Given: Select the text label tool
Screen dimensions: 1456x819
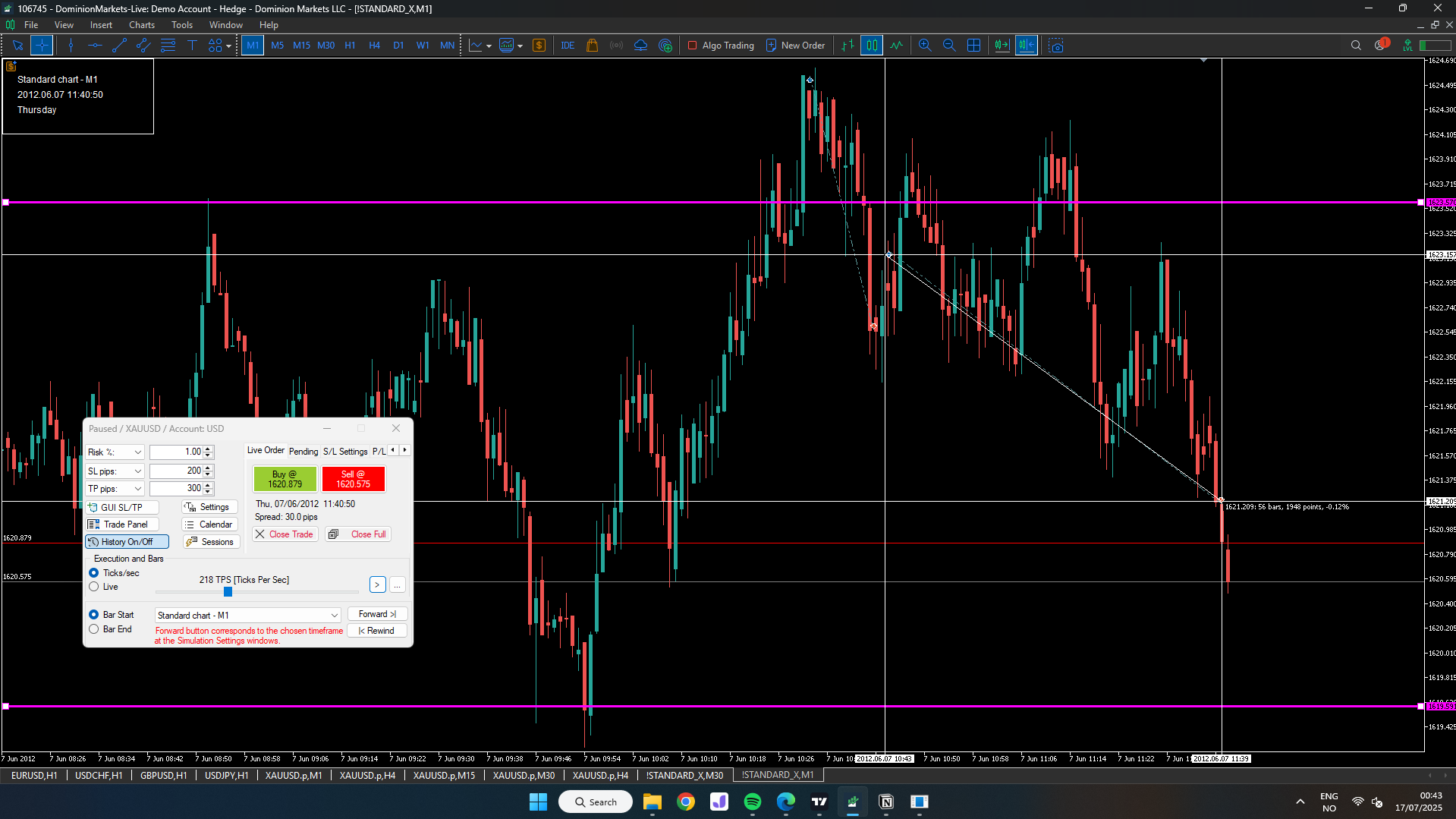Looking at the screenshot, I should click(x=192, y=46).
